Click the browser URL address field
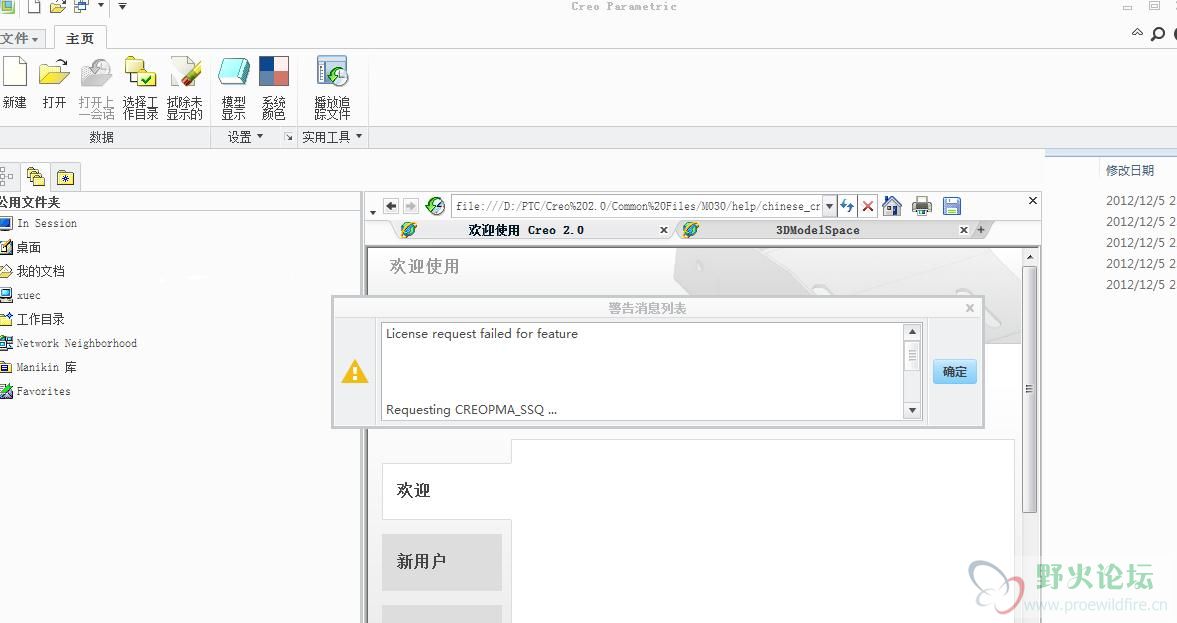The image size is (1177, 623). click(x=637, y=206)
